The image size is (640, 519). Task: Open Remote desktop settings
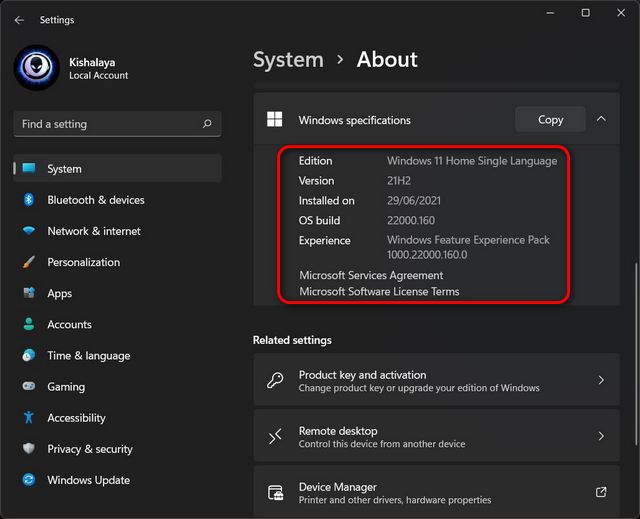436,436
